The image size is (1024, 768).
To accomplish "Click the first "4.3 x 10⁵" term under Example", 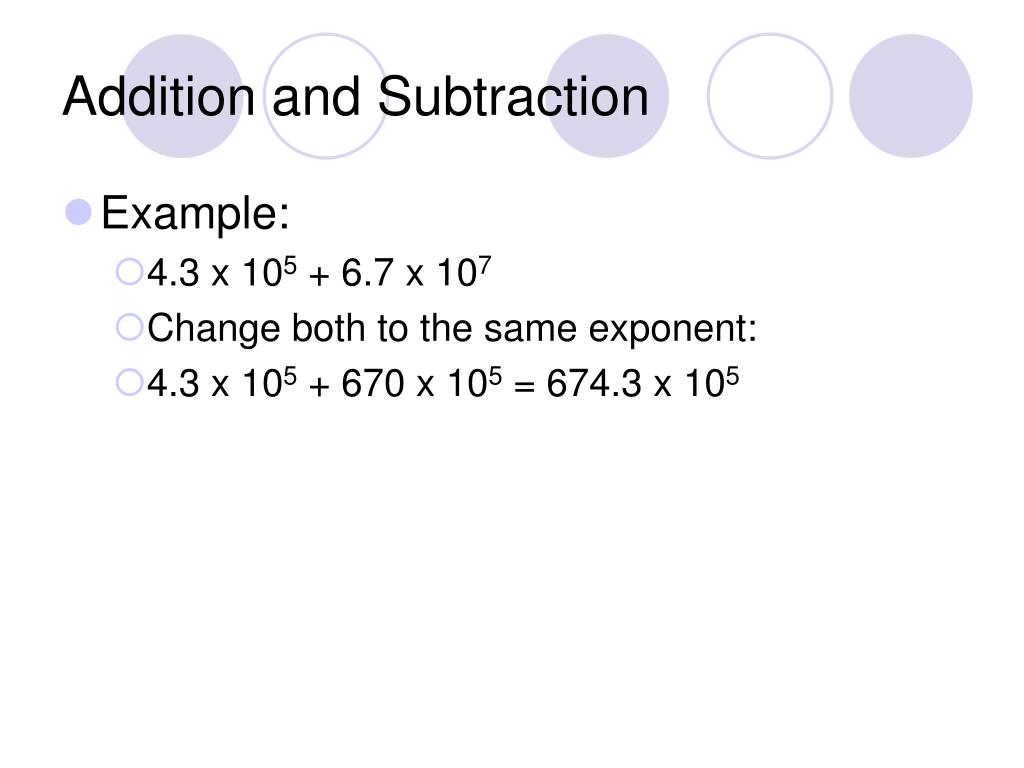I will coord(222,272).
